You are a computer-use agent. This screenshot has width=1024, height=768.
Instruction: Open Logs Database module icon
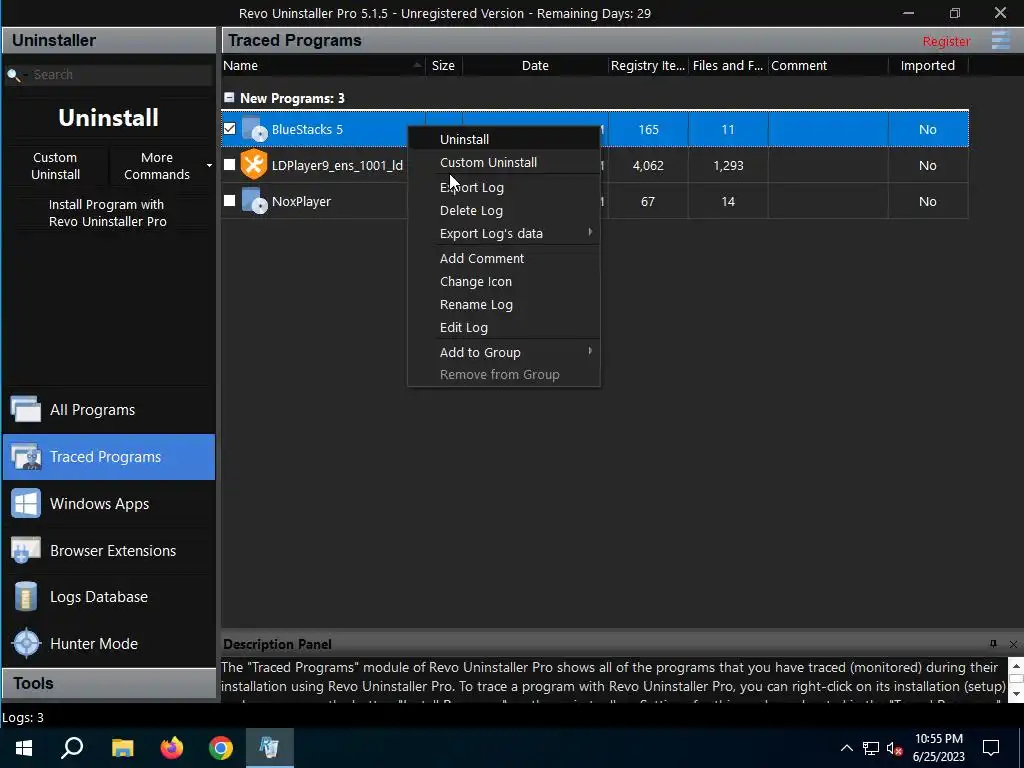click(25, 597)
